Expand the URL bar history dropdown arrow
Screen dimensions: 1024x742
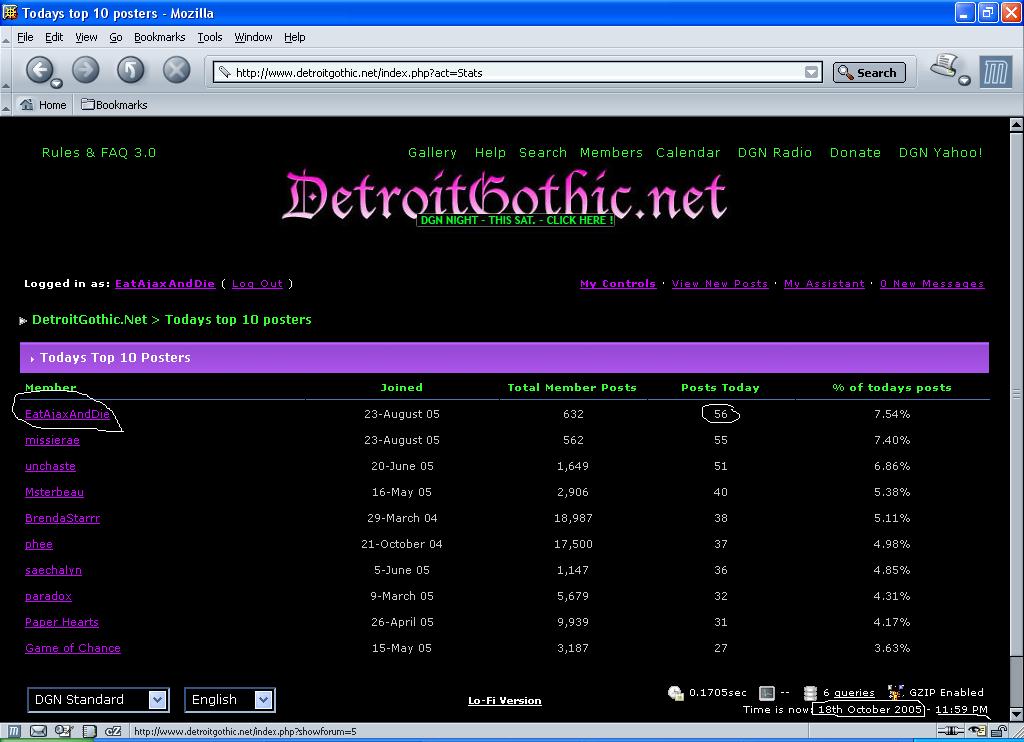click(x=811, y=72)
